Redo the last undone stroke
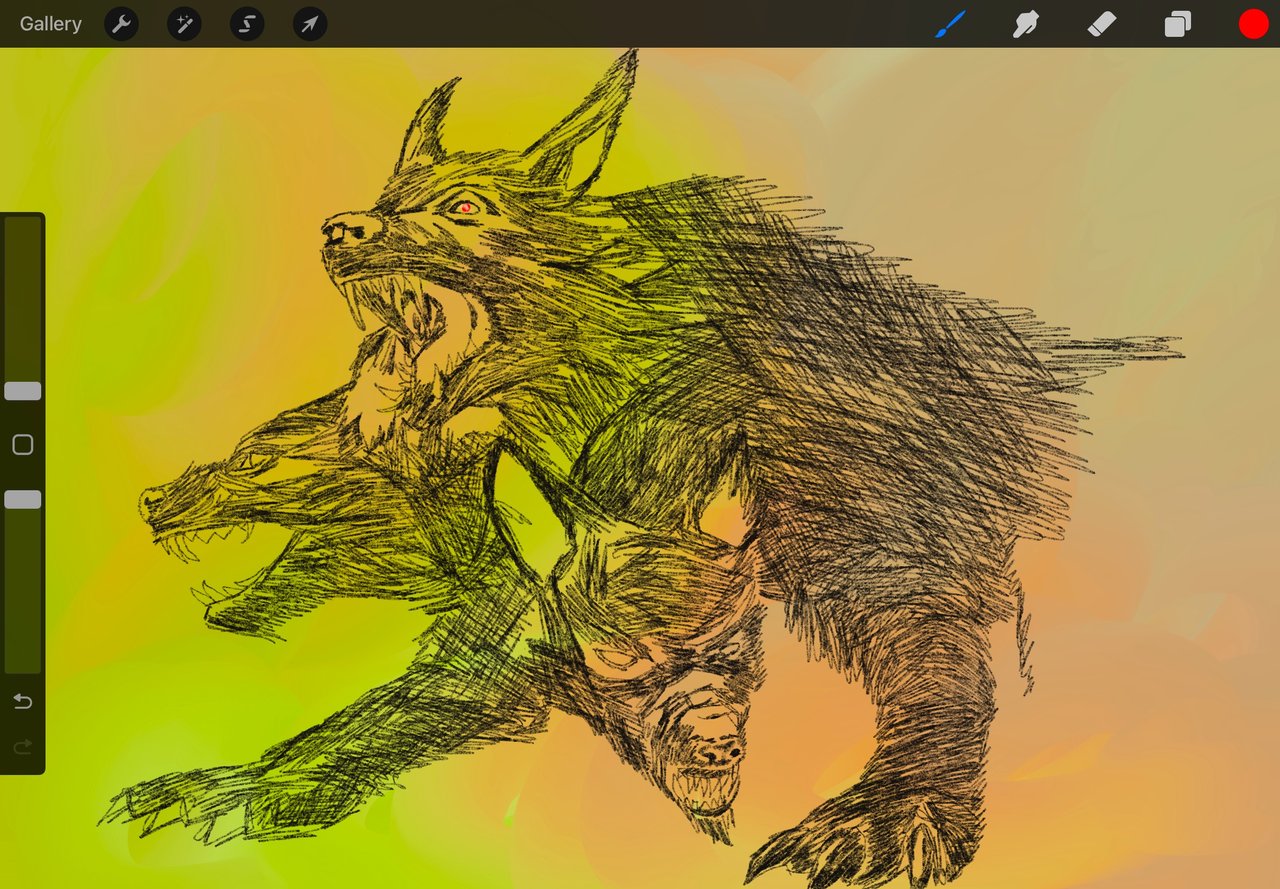 [x=22, y=746]
